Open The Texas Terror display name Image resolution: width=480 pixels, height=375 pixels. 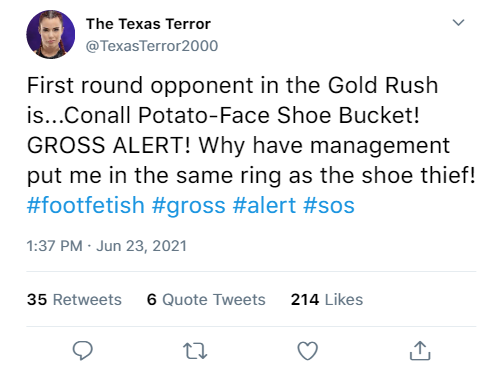pos(148,24)
